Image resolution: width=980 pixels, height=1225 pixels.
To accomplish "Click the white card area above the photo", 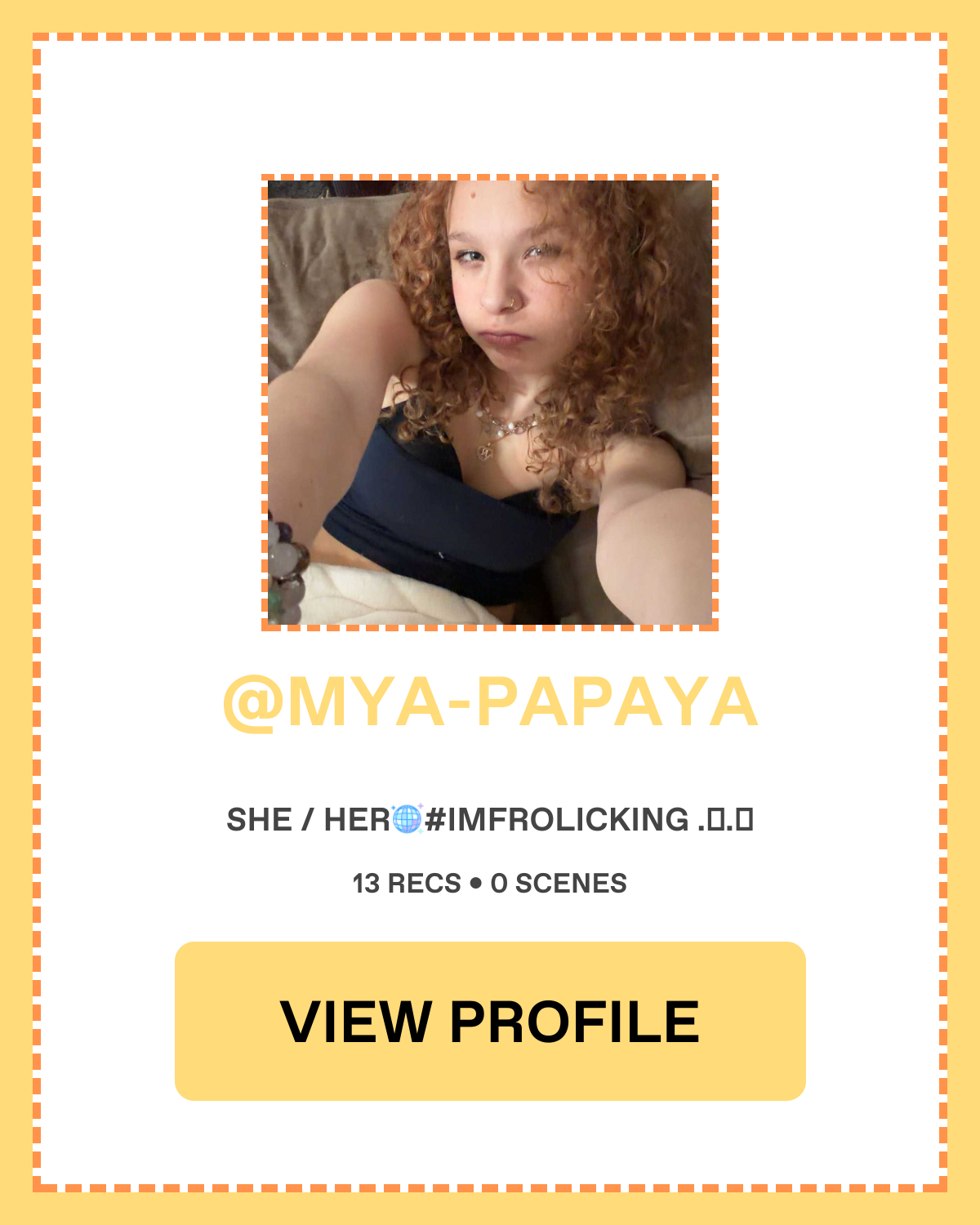I will pos(490,106).
